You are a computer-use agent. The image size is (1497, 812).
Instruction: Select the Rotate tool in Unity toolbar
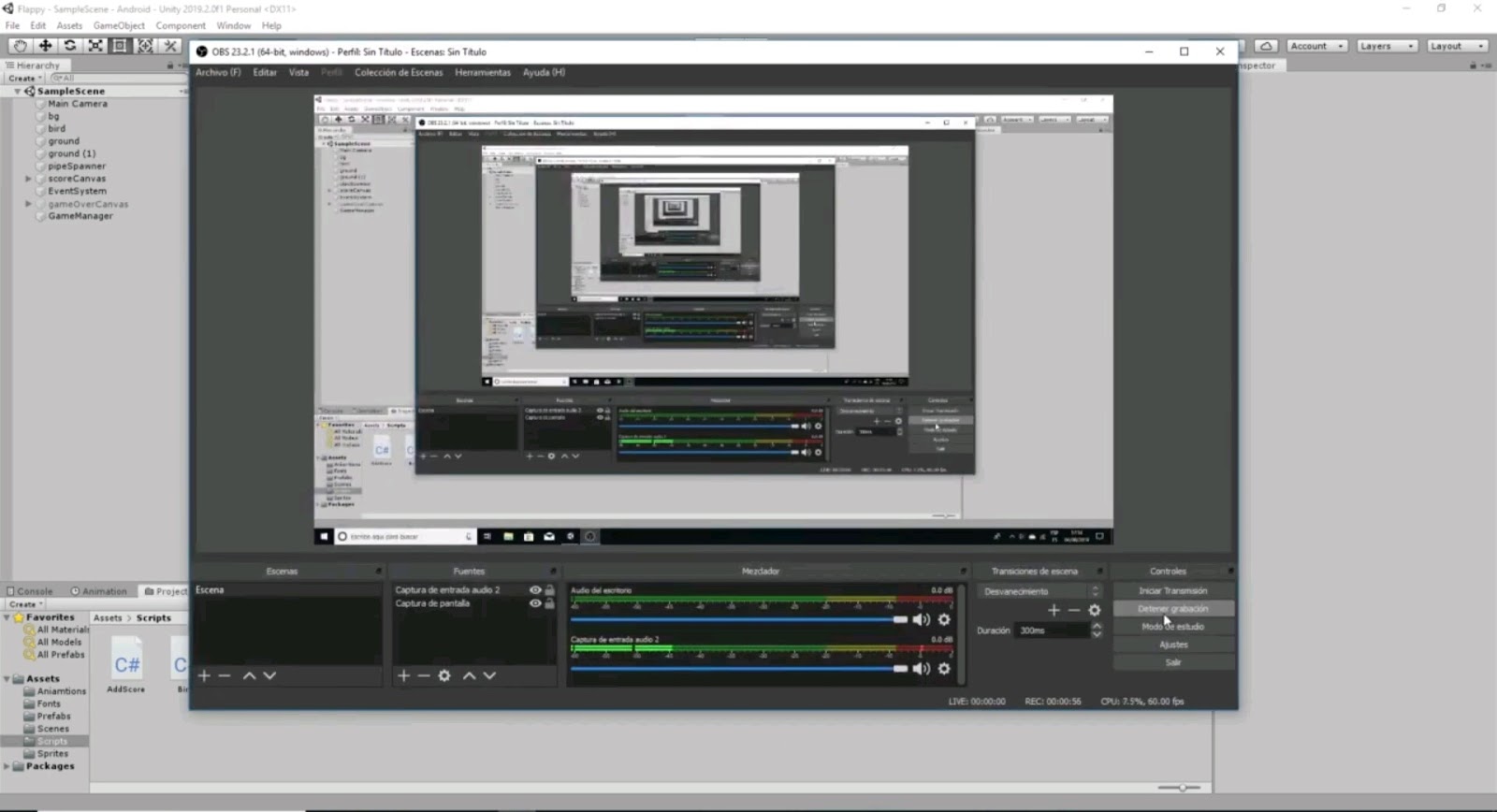[x=70, y=46]
